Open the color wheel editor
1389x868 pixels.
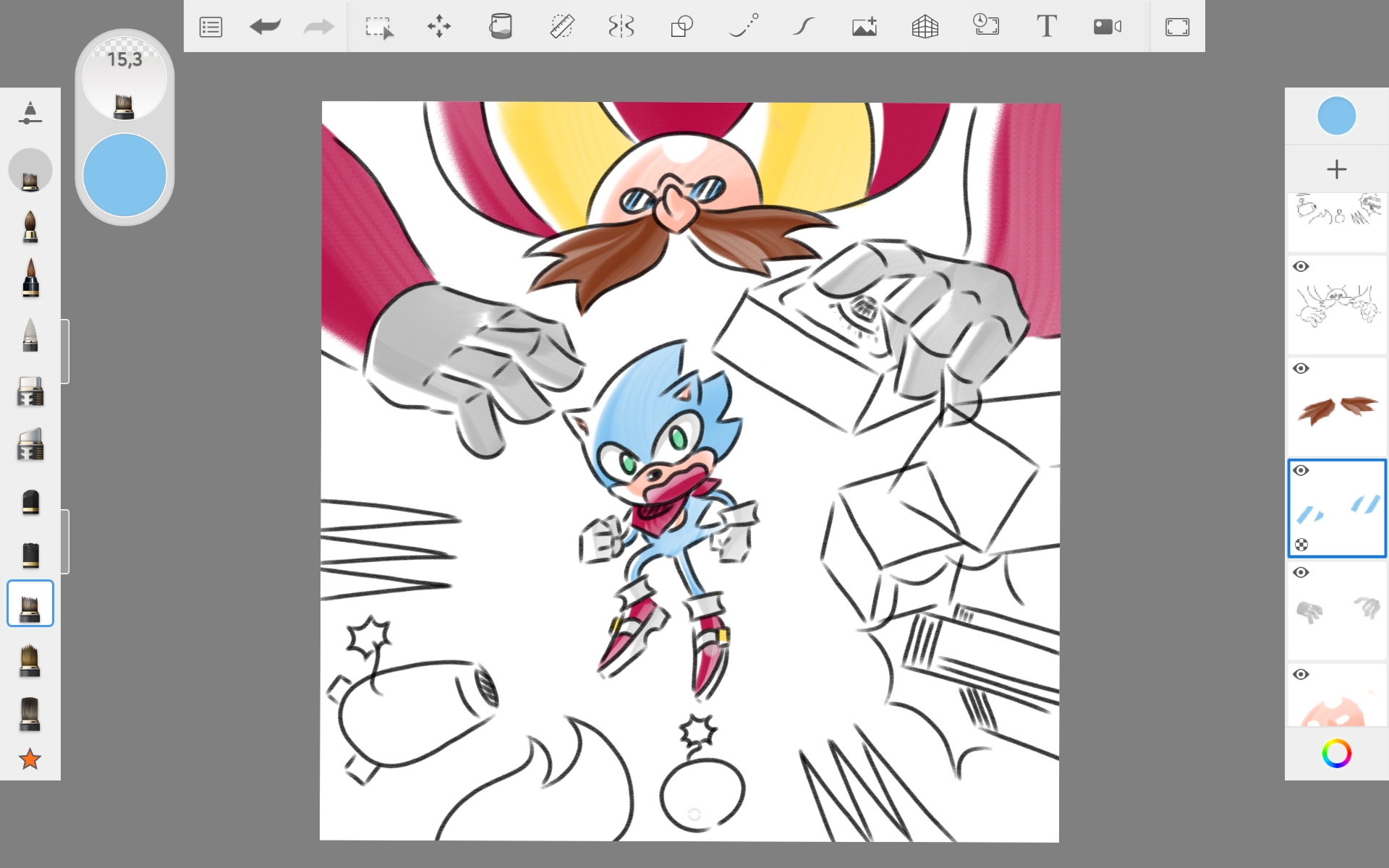pyautogui.click(x=1336, y=754)
